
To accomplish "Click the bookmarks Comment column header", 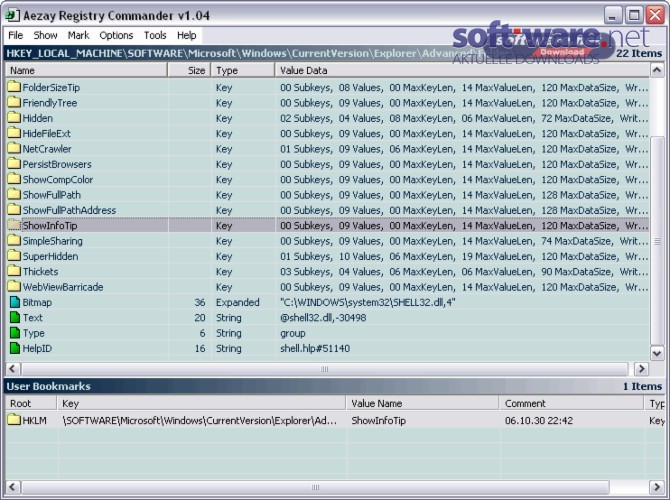I will [571, 403].
